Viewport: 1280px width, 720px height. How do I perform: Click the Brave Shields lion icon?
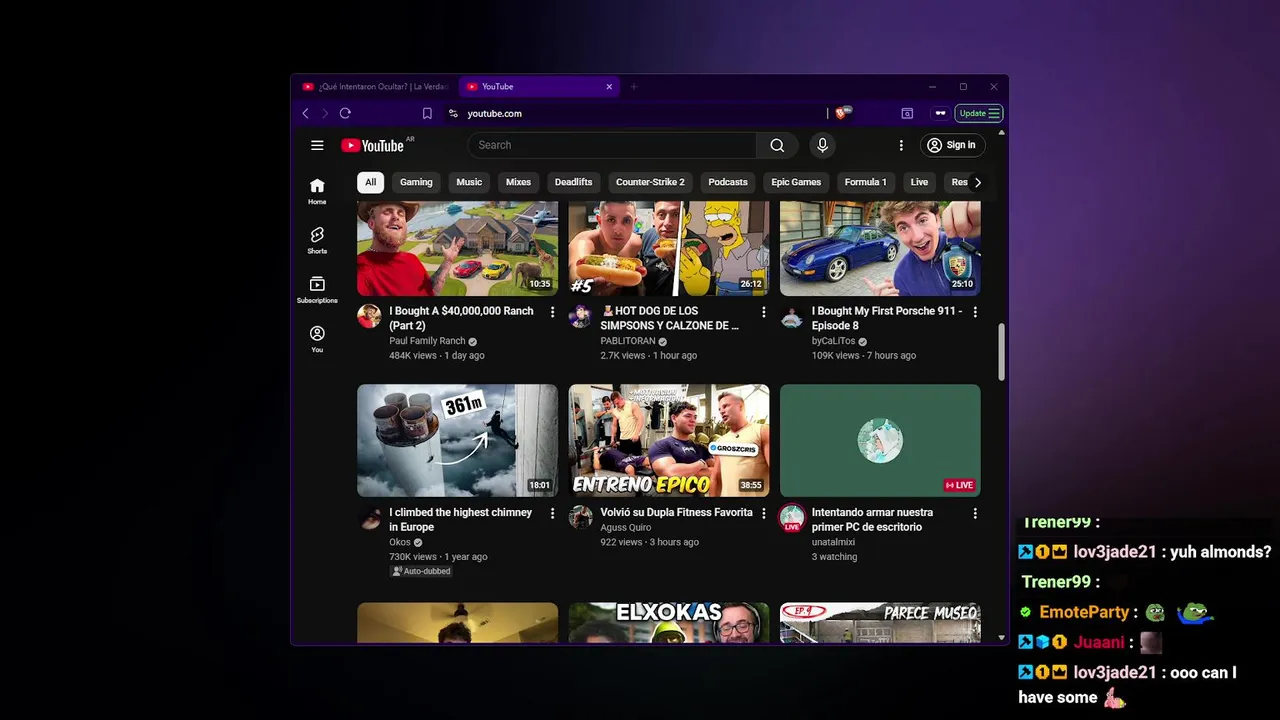click(x=841, y=113)
